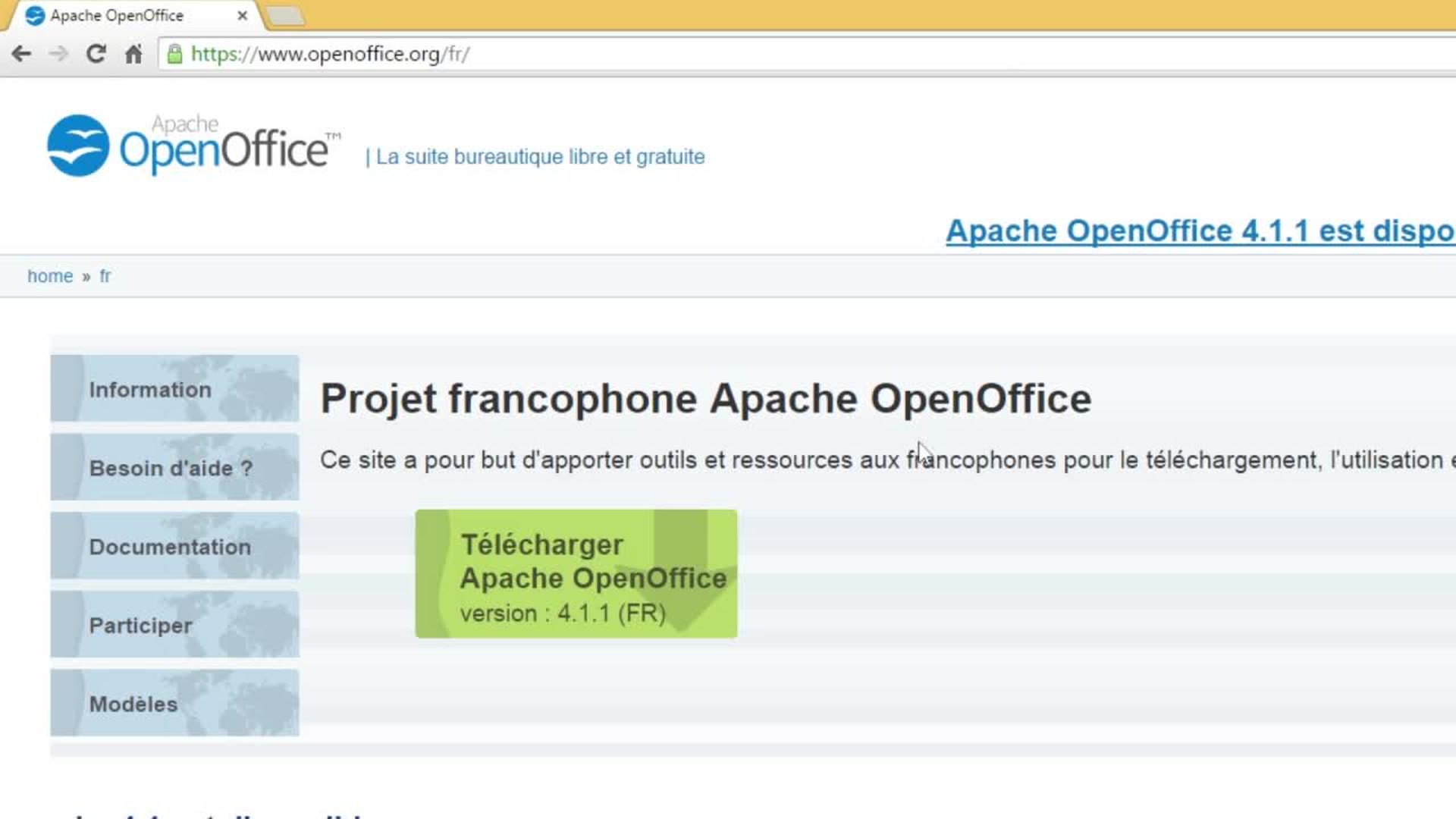Viewport: 1456px width, 819px height.
Task: Click the Apache OpenOffice wordmark logo
Action: (x=230, y=144)
